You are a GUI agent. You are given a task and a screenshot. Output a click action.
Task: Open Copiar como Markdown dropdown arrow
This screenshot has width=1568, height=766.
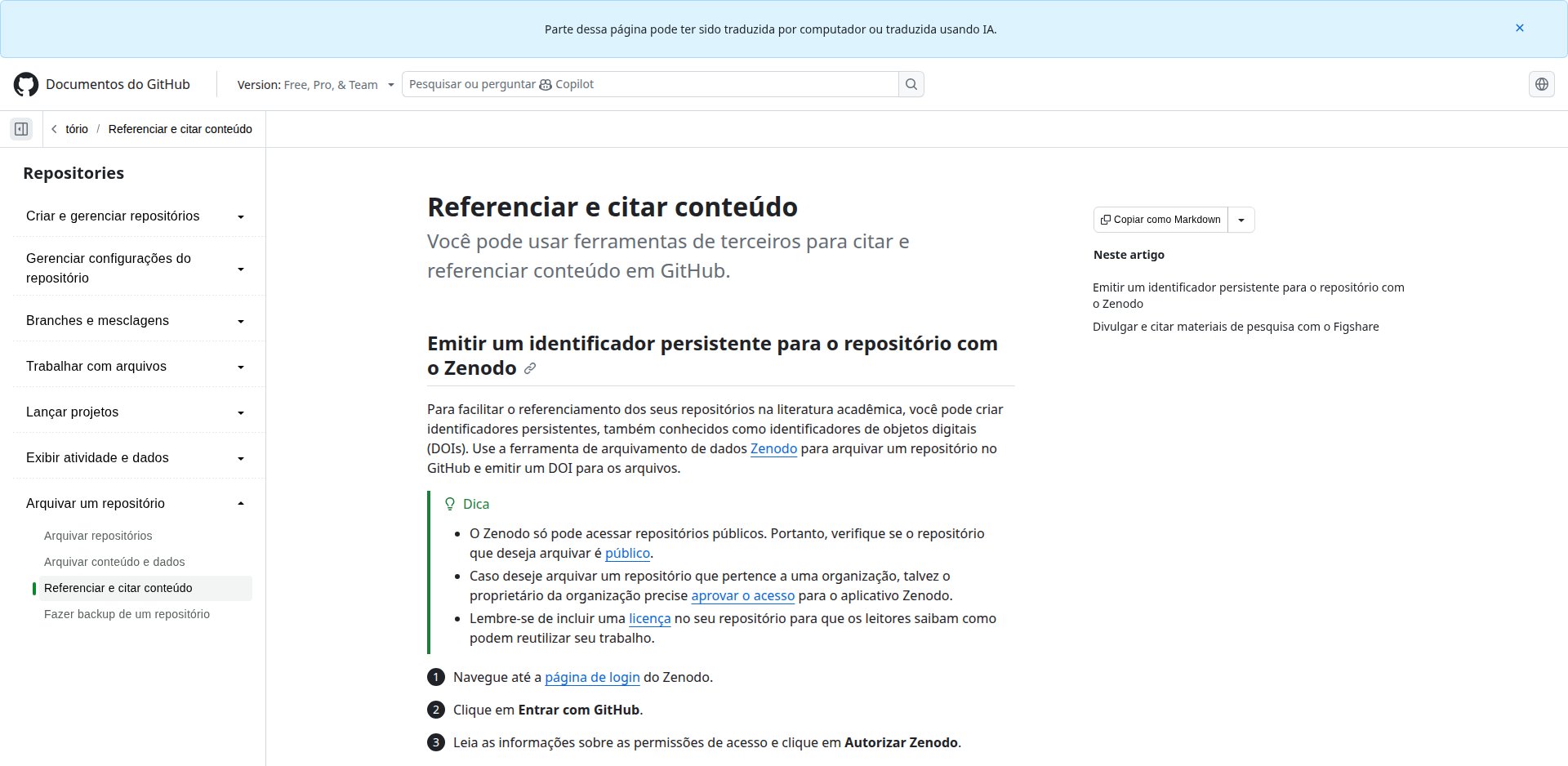pos(1241,220)
